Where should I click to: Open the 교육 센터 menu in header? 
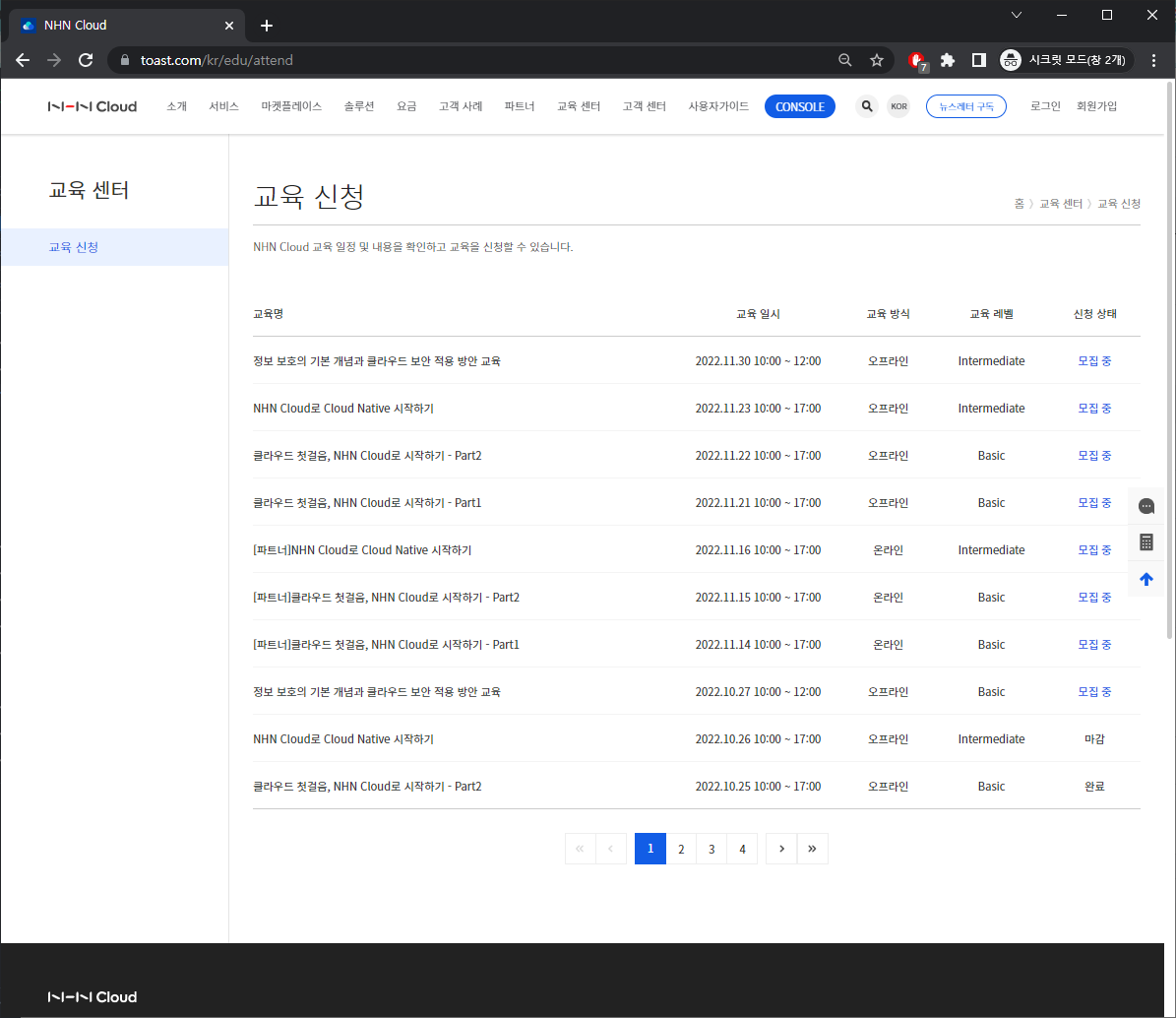pyautogui.click(x=579, y=106)
